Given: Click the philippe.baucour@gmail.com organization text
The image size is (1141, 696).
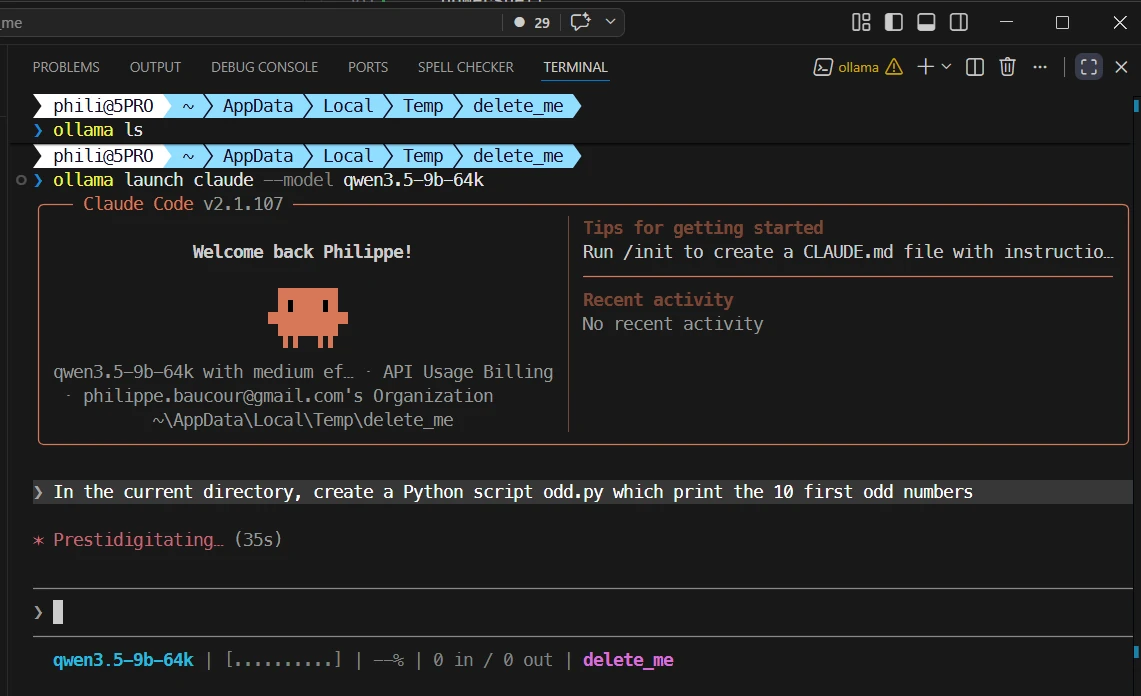Looking at the screenshot, I should [x=287, y=396].
